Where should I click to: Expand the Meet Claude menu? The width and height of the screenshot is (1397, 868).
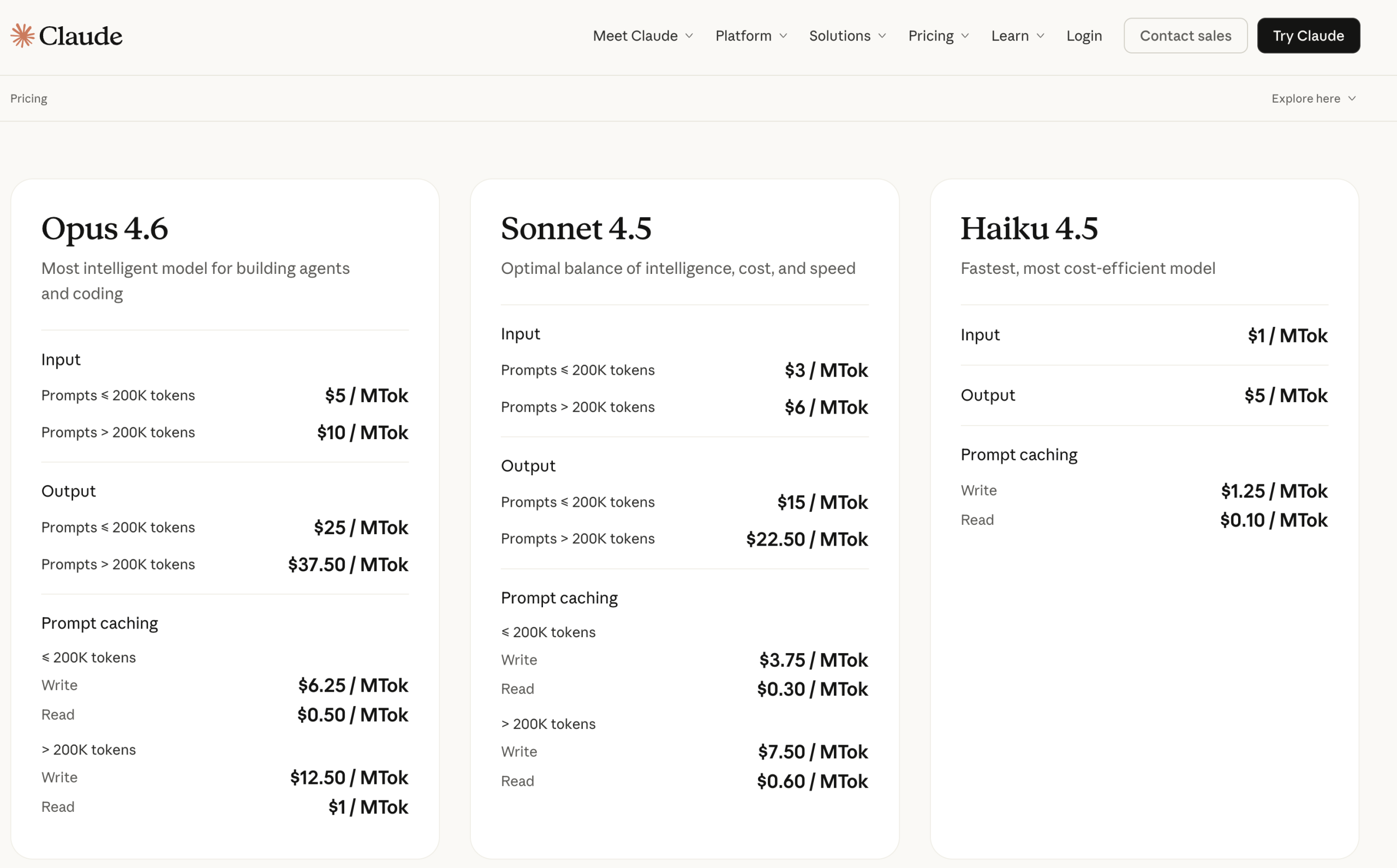[635, 35]
